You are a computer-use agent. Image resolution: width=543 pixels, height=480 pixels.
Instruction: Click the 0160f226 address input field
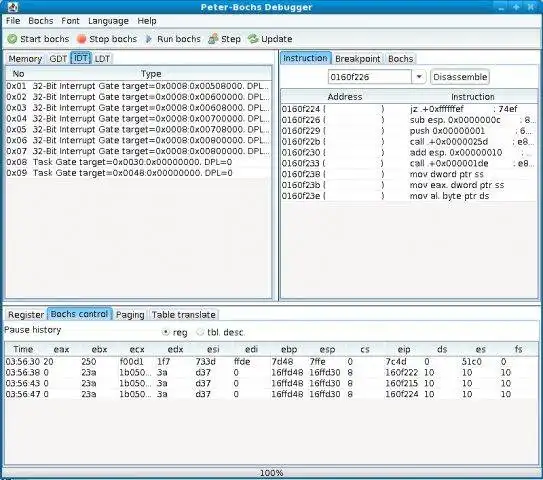click(370, 77)
